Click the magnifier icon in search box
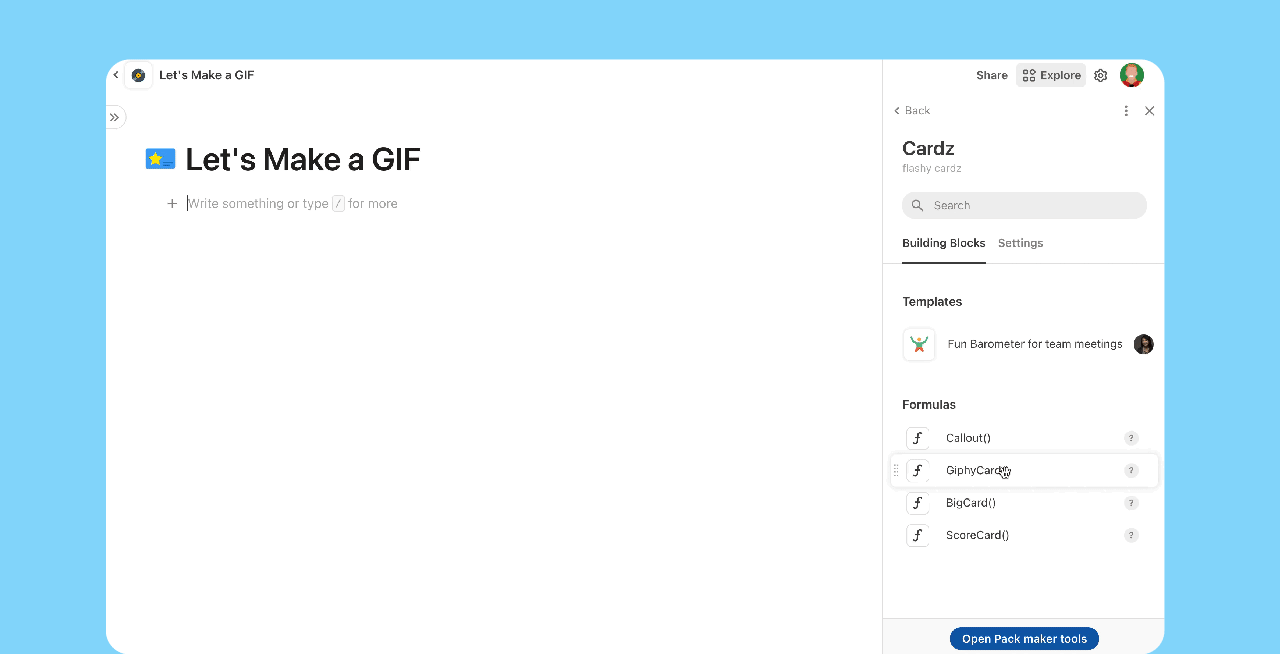The image size is (1280, 654). click(917, 205)
